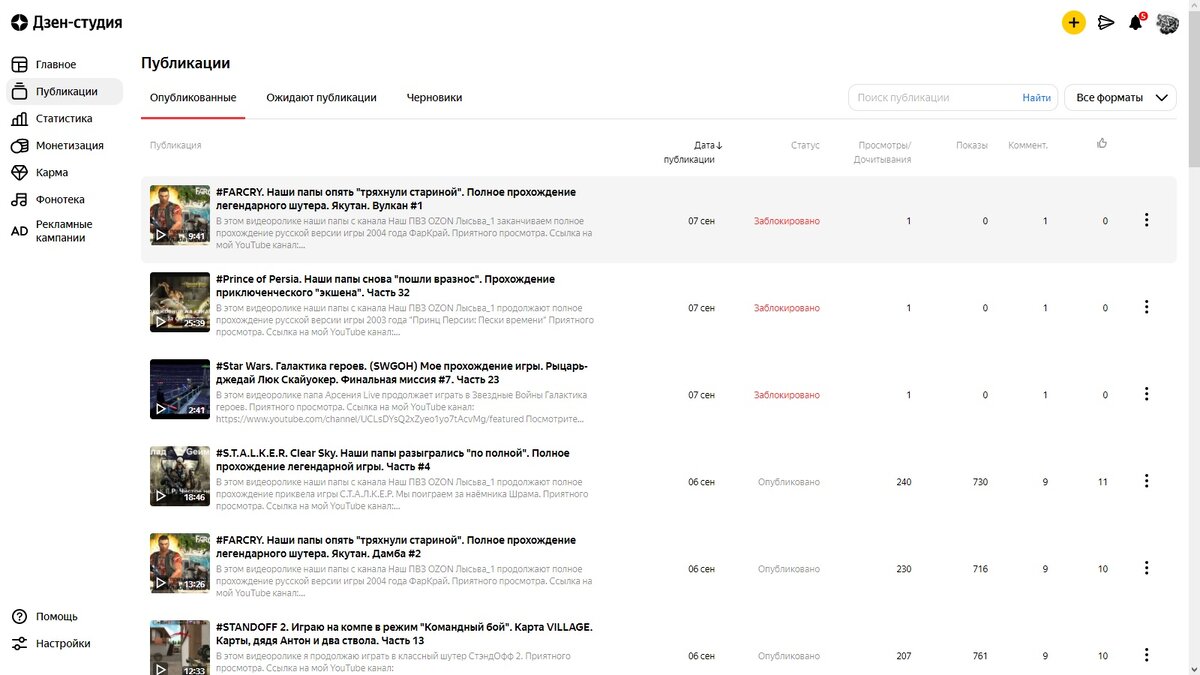The height and width of the screenshot is (675, 1200).
Task: Open the FARCRY Вулкан #1 publication title
Action: 396,198
